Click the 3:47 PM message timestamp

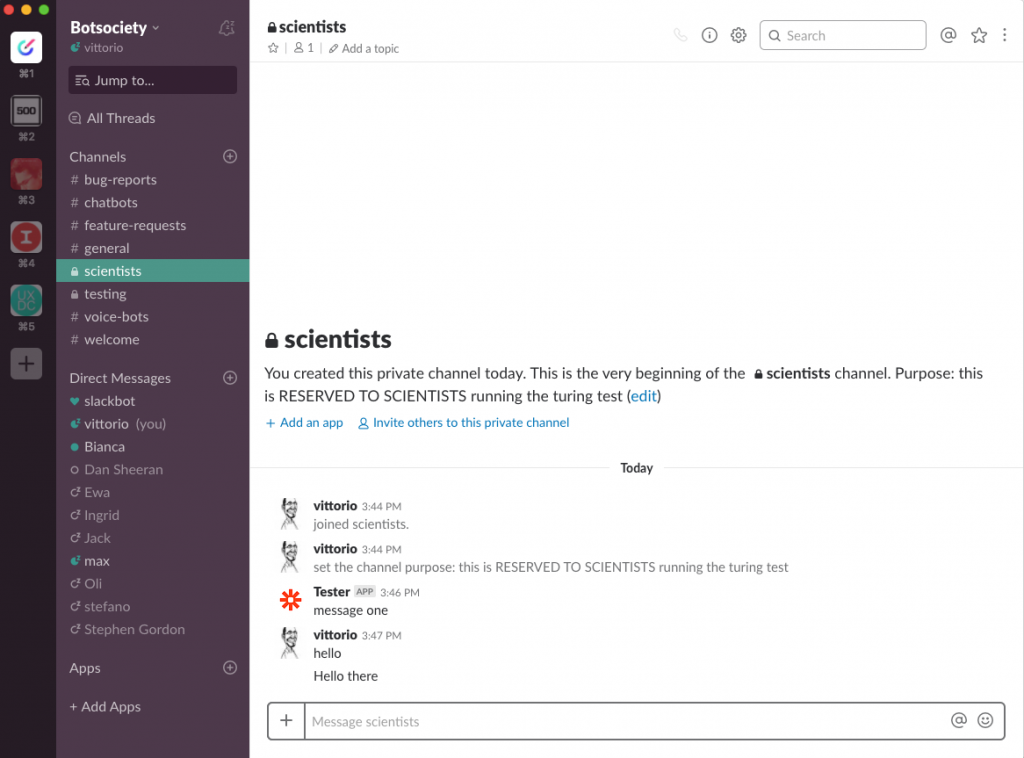point(381,635)
